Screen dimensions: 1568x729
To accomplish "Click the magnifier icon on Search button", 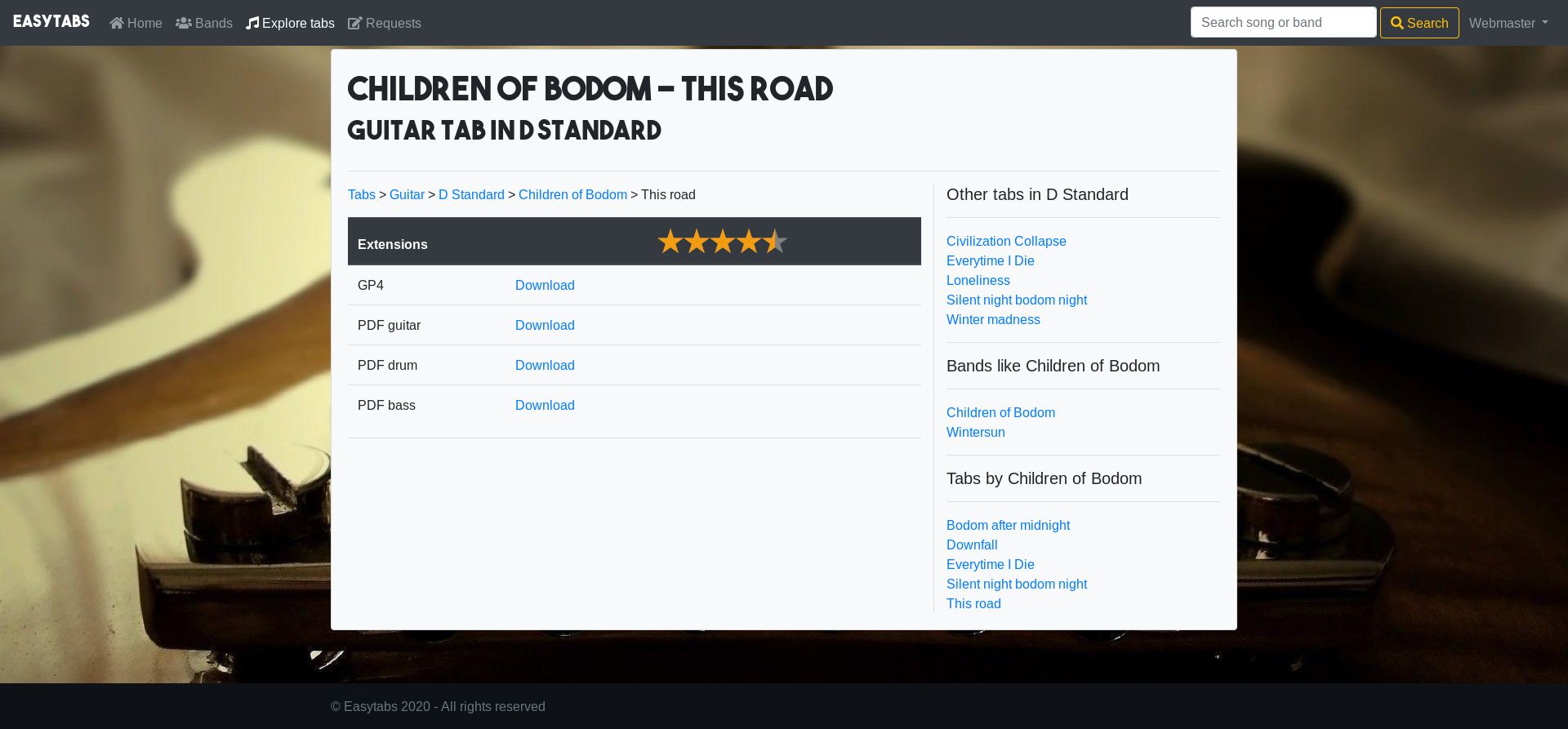I will tap(1397, 23).
